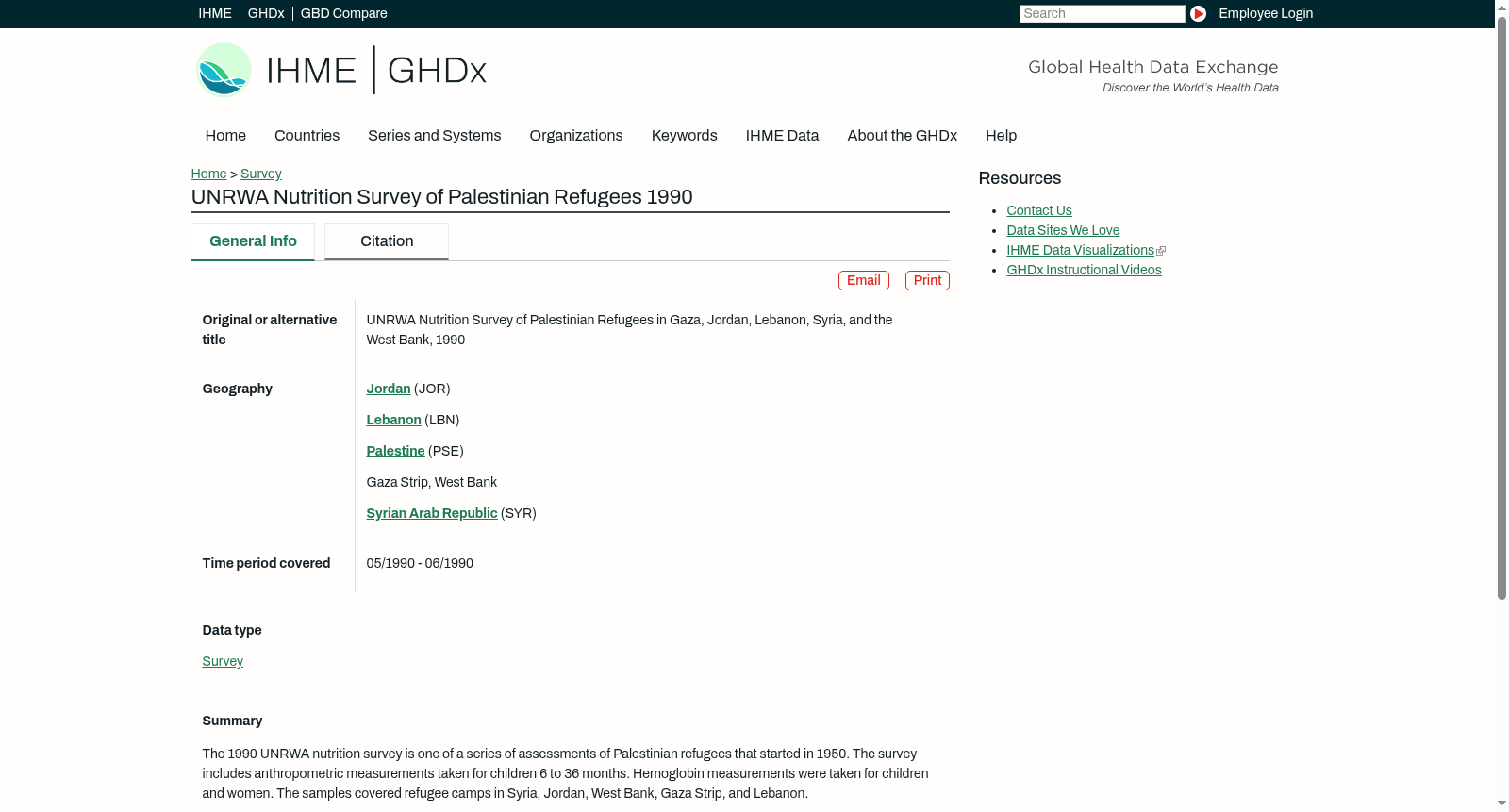Screen dimensions: 1509x812
Task: Click the Home breadcrumb link
Action: point(208,174)
